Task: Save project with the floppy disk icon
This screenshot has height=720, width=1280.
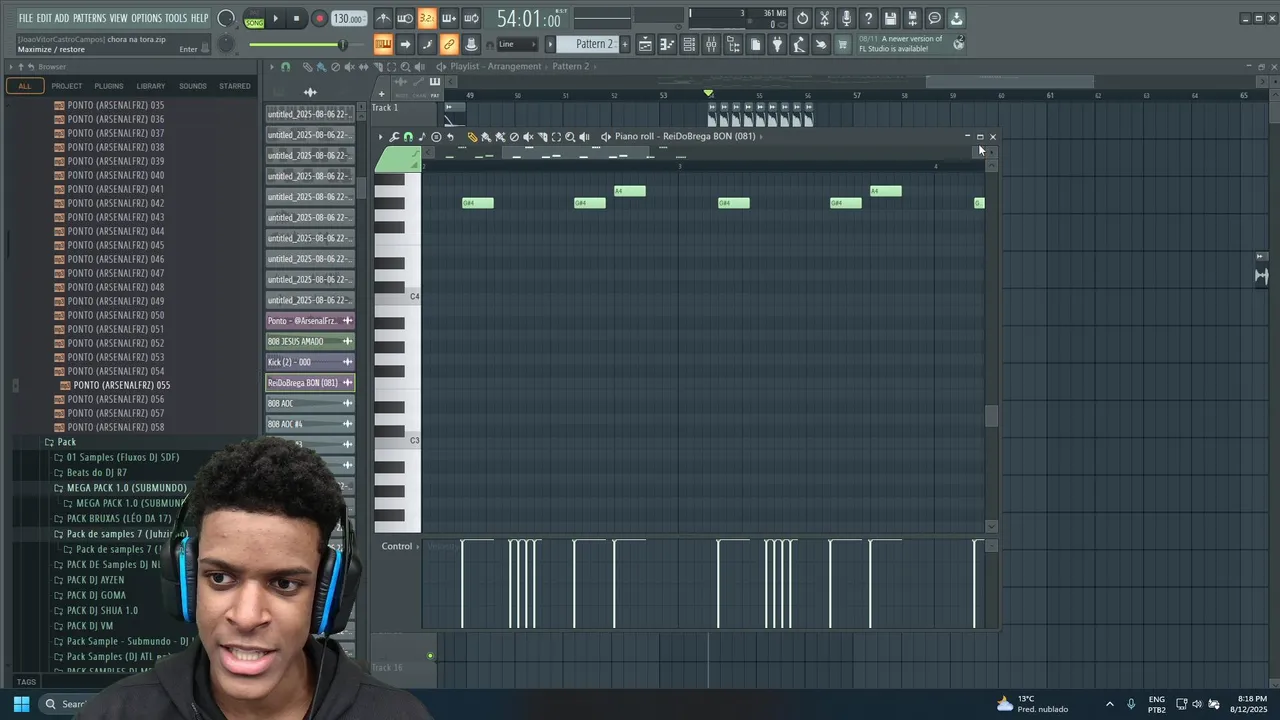Action: pyautogui.click(x=890, y=18)
